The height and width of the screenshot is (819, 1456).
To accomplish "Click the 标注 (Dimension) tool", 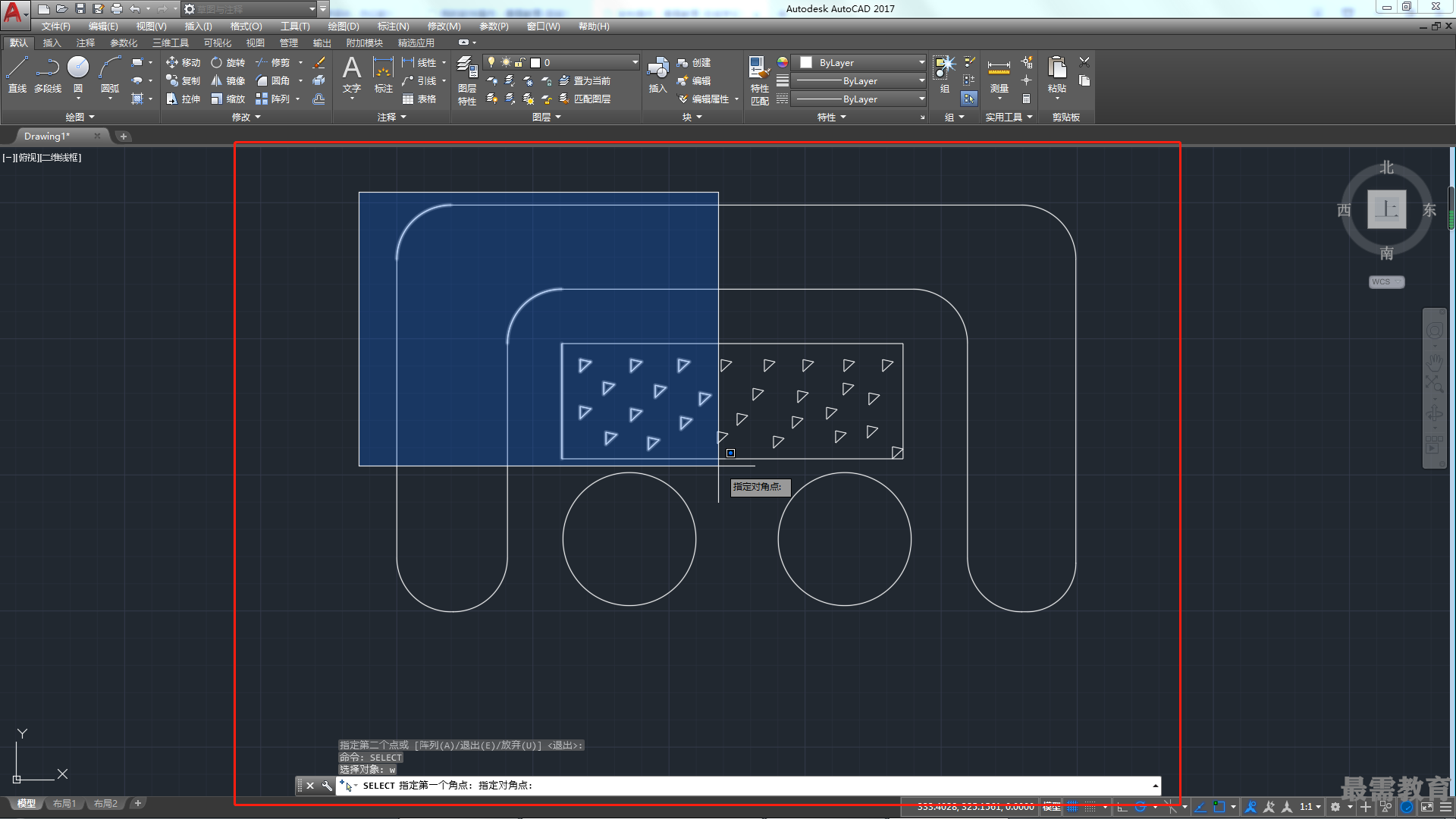I will click(384, 74).
